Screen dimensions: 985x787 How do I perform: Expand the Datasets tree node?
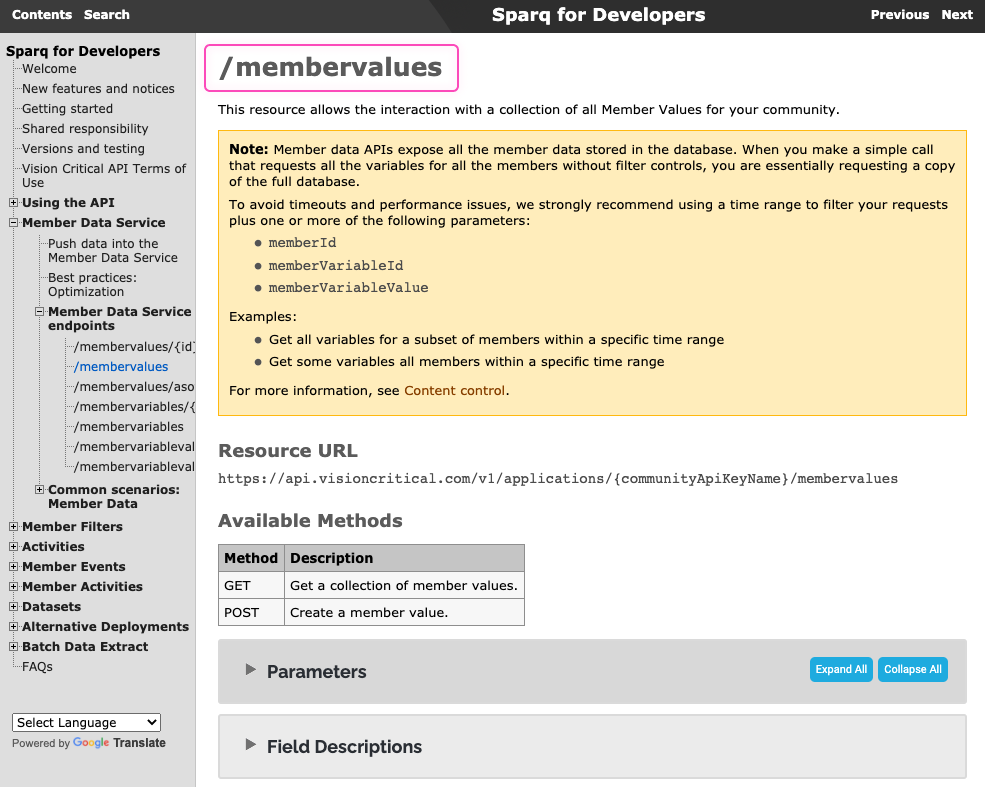point(14,607)
